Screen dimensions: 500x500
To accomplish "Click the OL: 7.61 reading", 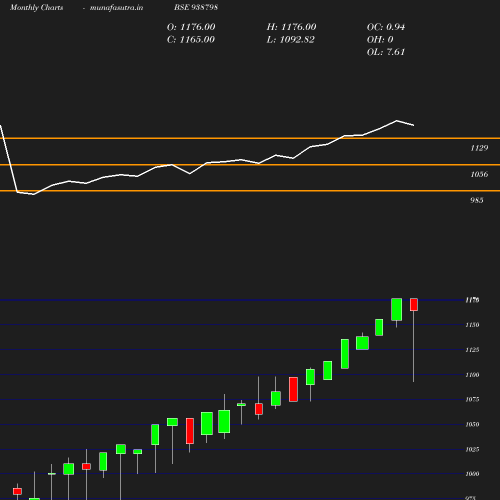I will click(x=386, y=52).
